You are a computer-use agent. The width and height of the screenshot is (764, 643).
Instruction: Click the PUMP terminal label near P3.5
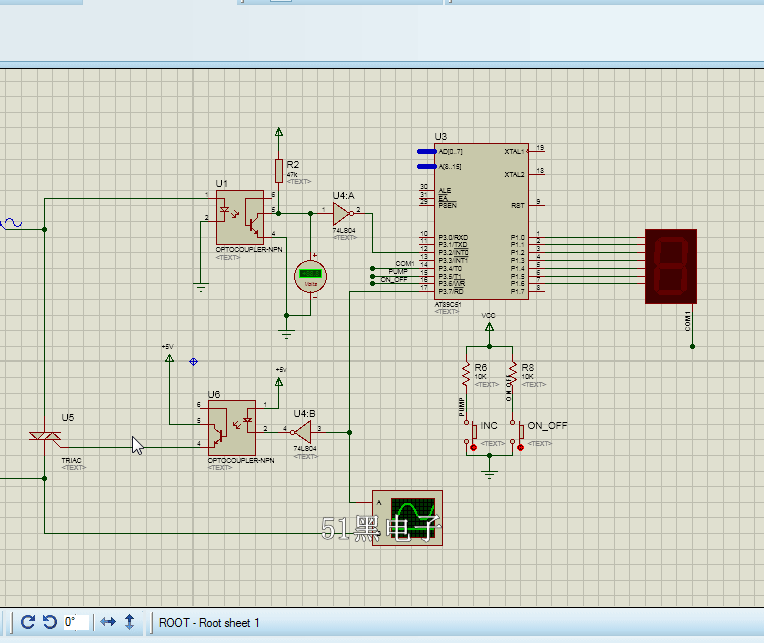click(398, 271)
